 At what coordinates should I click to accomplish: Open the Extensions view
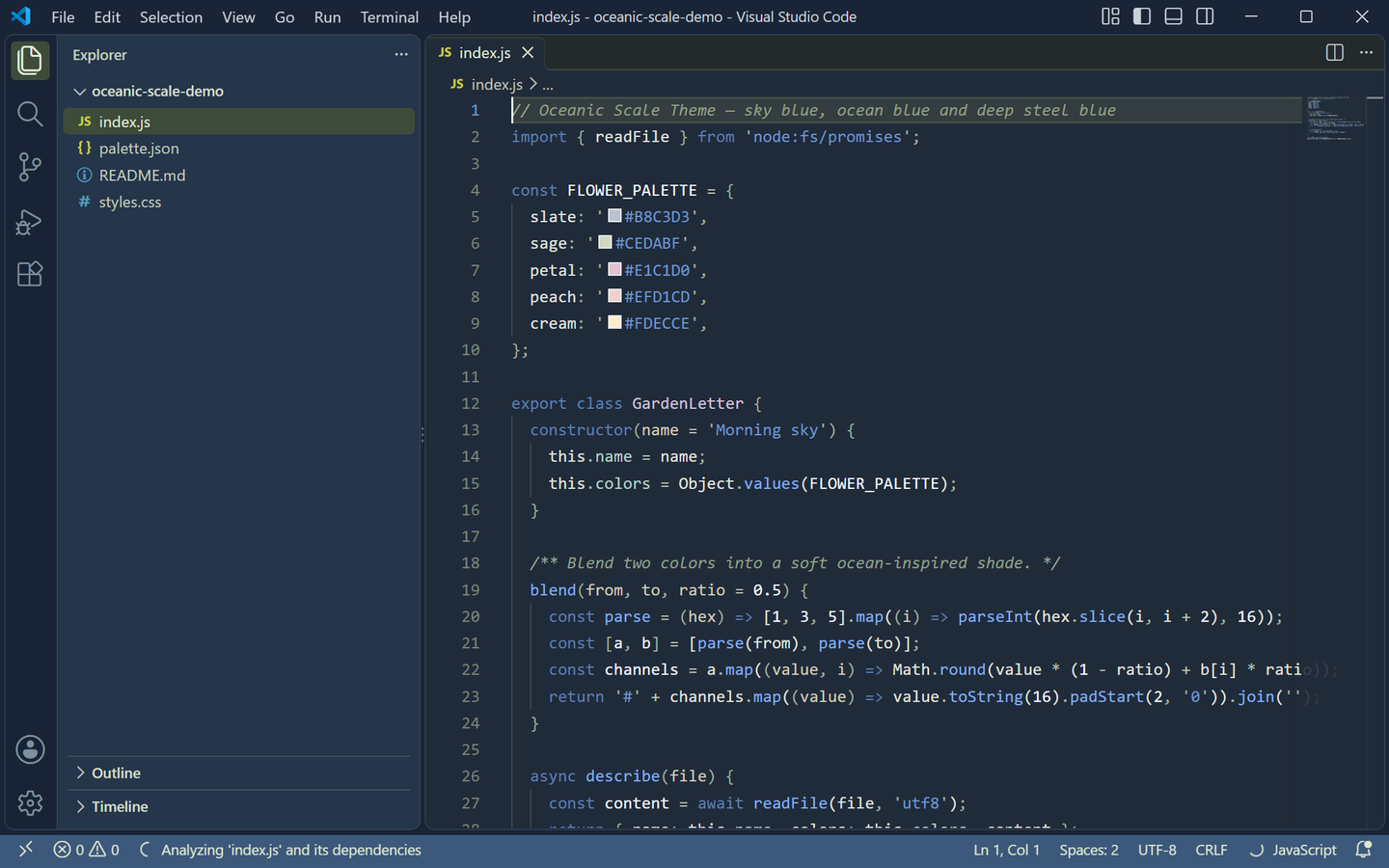(x=30, y=274)
